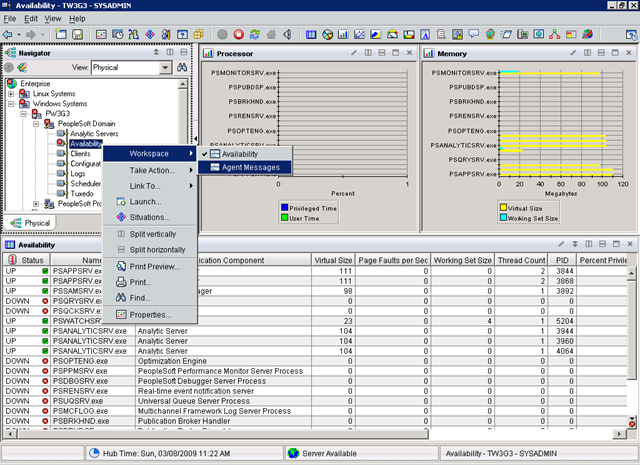Open the Take Action submenu

150,170
